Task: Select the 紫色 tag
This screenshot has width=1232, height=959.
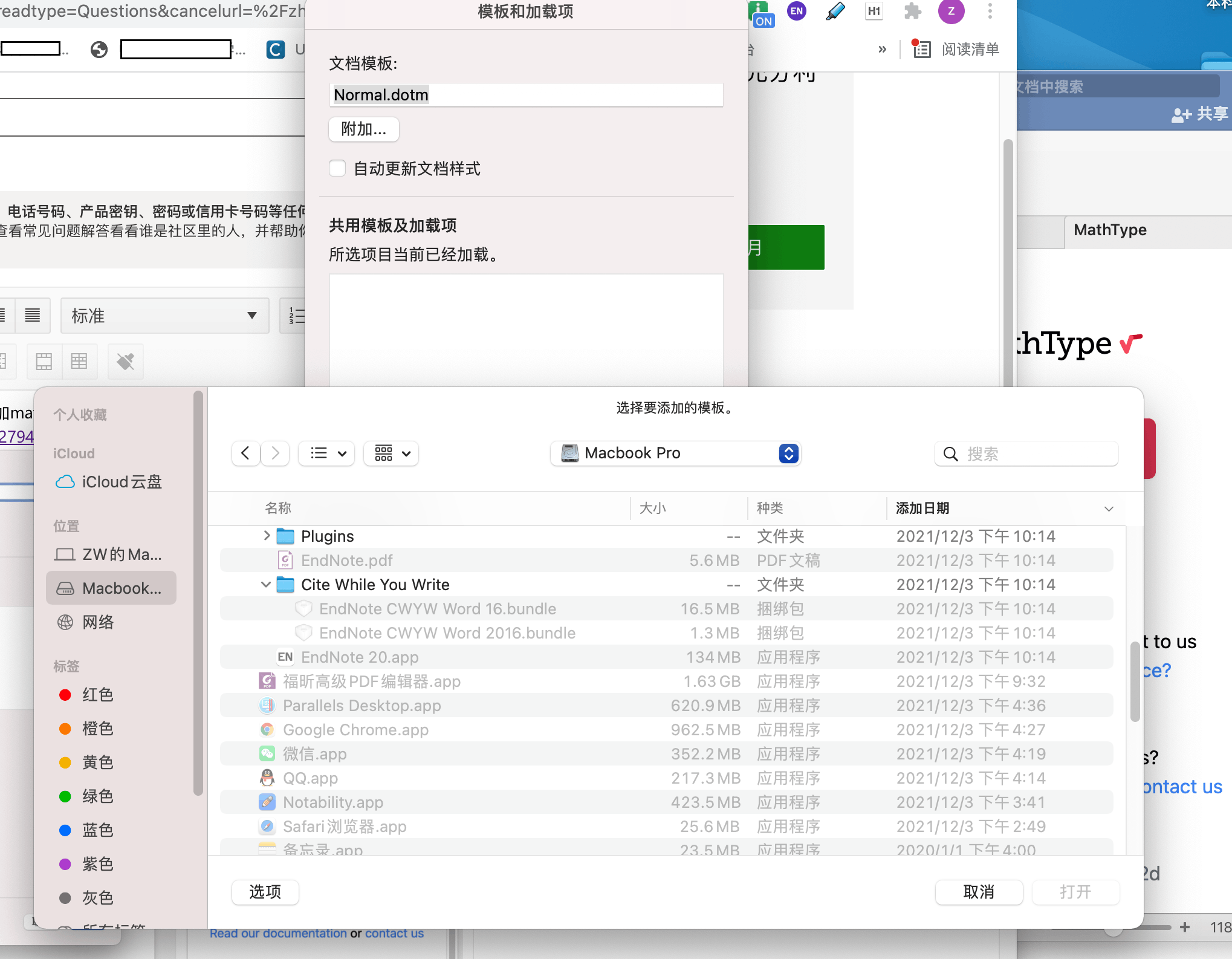Action: [111, 864]
